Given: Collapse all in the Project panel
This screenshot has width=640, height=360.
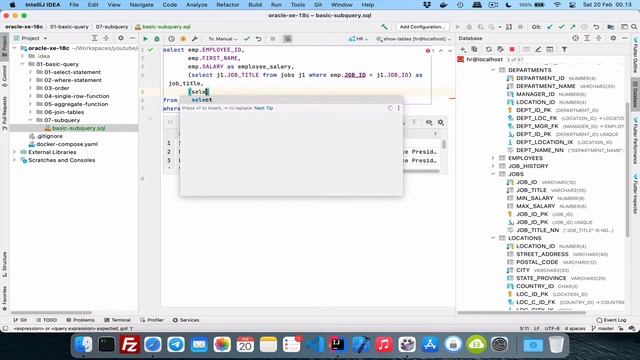Looking at the screenshot, I should pyautogui.click(x=106, y=38).
